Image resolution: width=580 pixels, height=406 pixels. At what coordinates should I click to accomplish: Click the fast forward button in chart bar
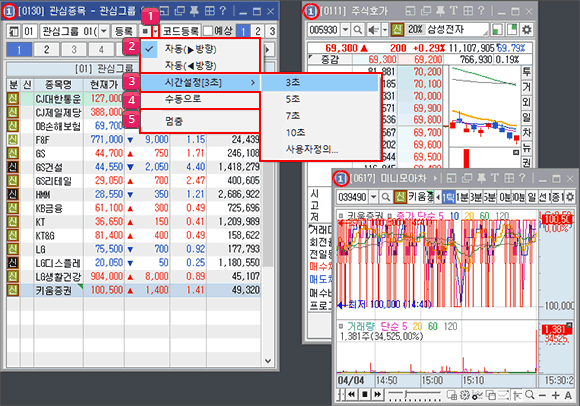click(x=377, y=395)
